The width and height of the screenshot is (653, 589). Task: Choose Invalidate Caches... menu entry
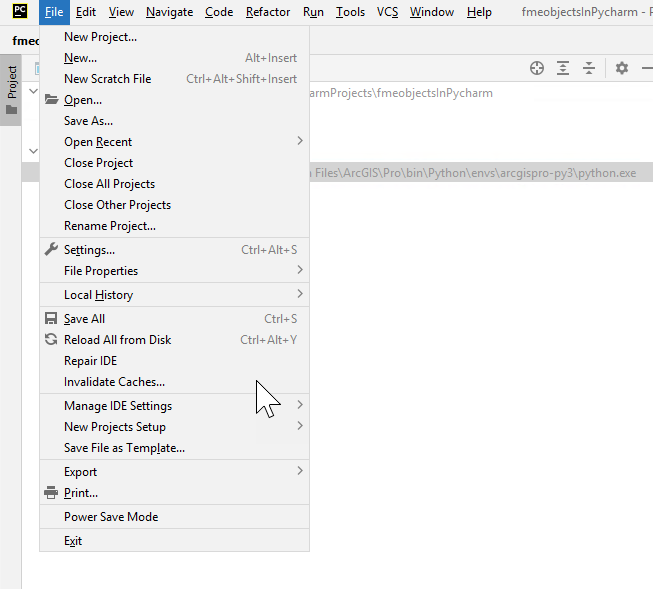114,382
